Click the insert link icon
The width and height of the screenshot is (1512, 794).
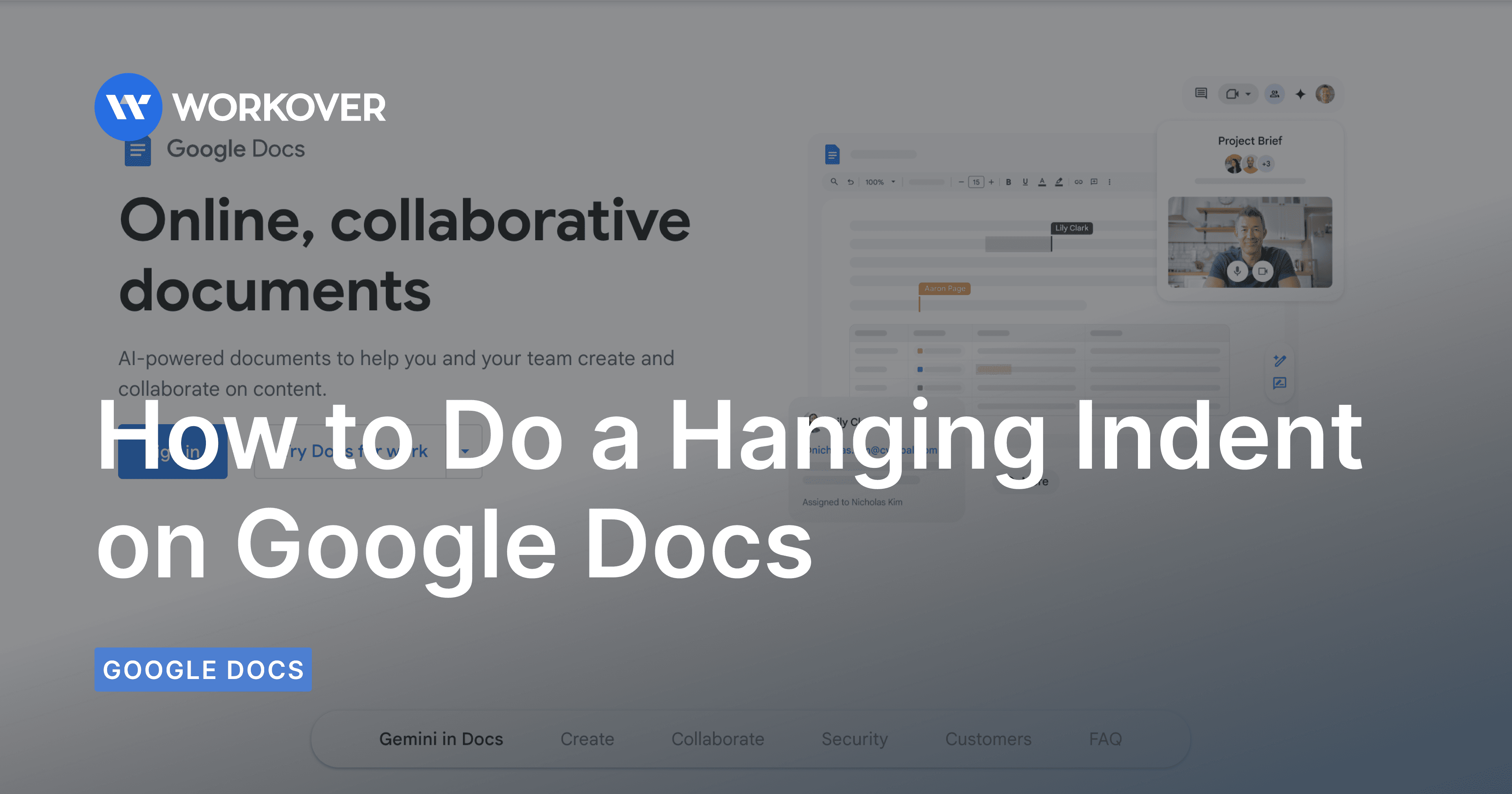[1078, 182]
